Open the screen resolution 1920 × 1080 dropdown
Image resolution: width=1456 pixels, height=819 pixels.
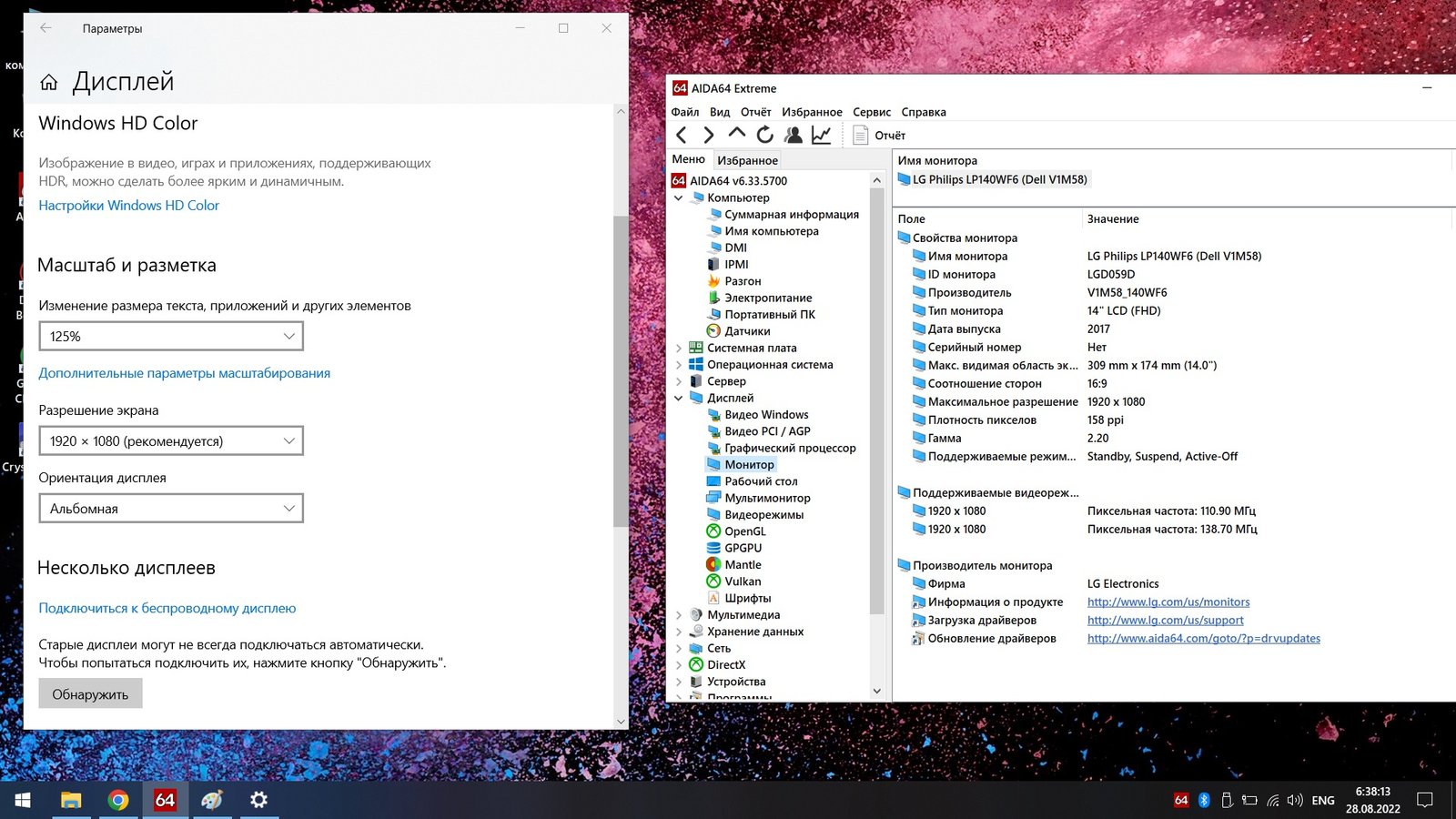(x=171, y=441)
